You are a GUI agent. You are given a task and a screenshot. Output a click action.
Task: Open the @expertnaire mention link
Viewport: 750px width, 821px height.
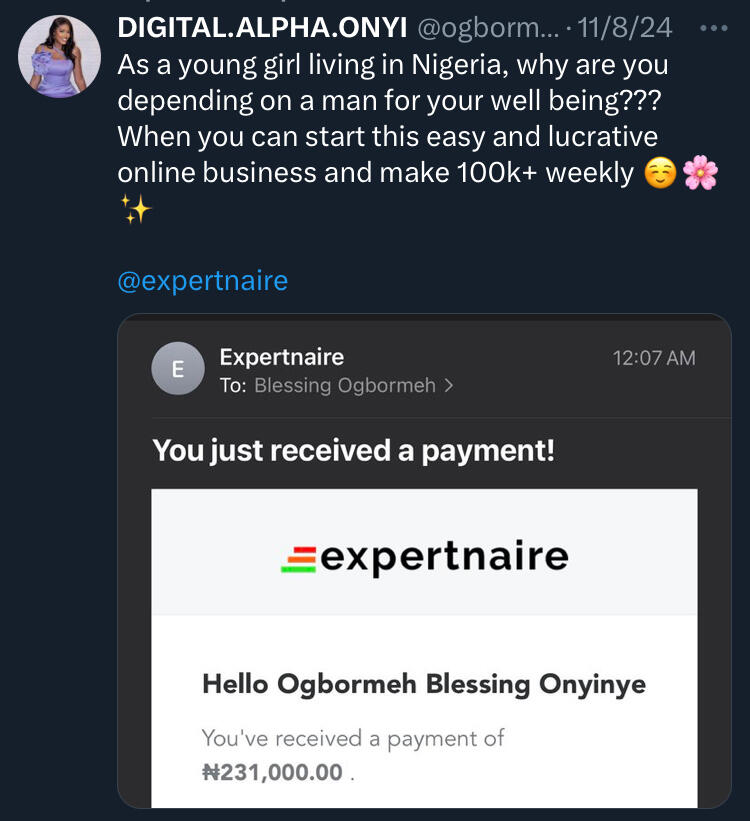(202, 281)
